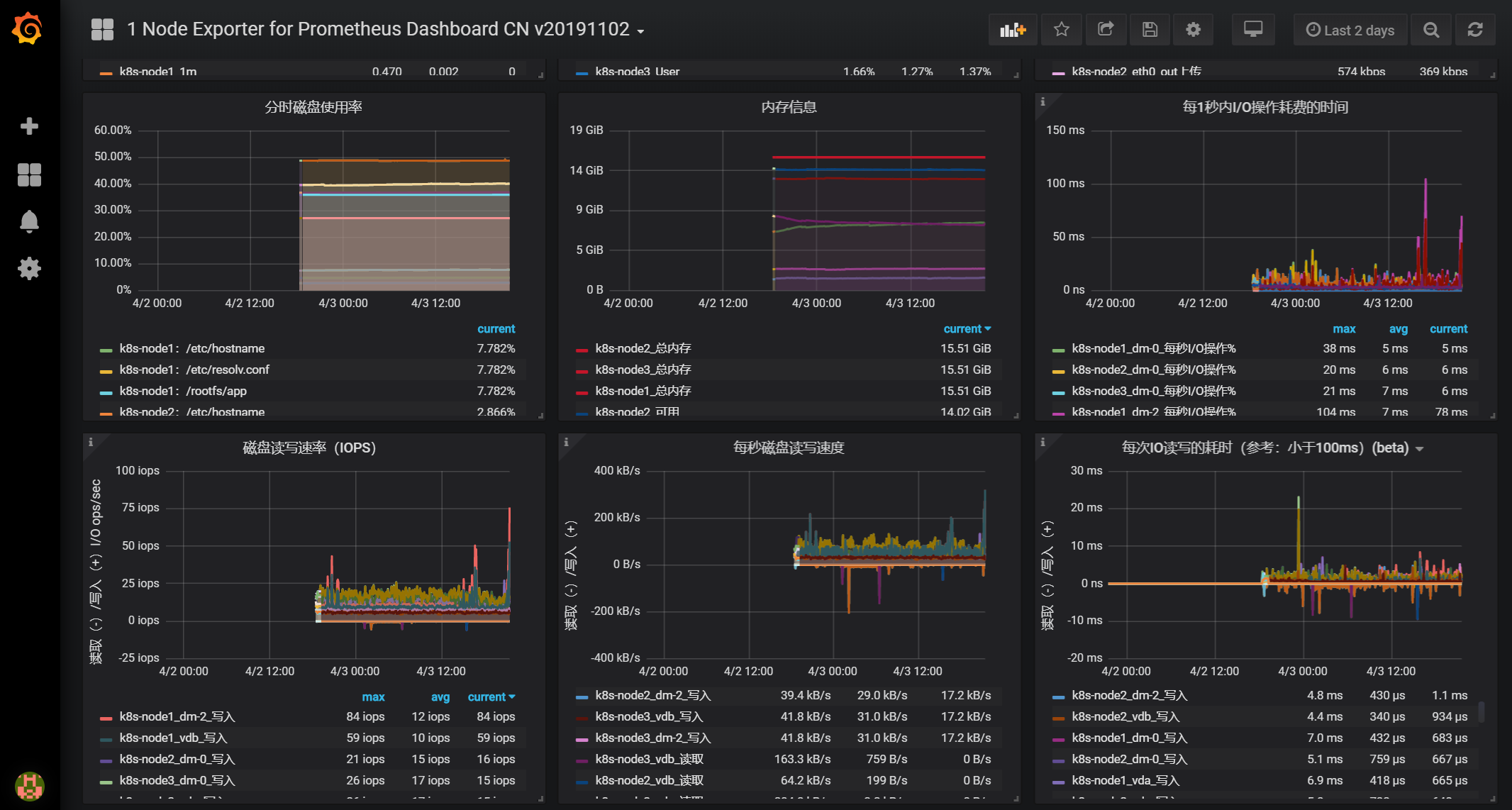Open Grafana home logo
This screenshot has height=810, width=1512.
(28, 28)
